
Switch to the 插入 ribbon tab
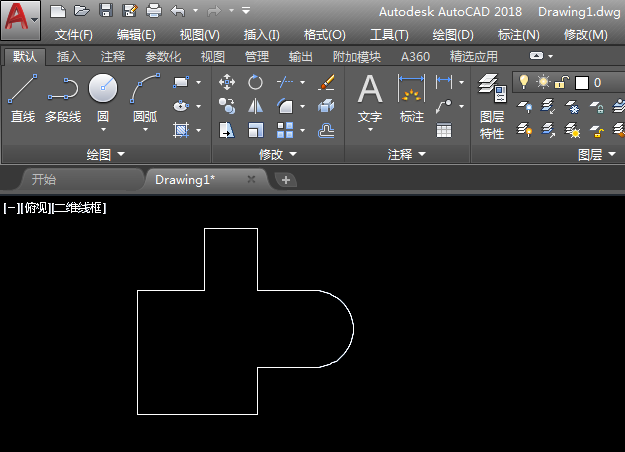[x=69, y=57]
